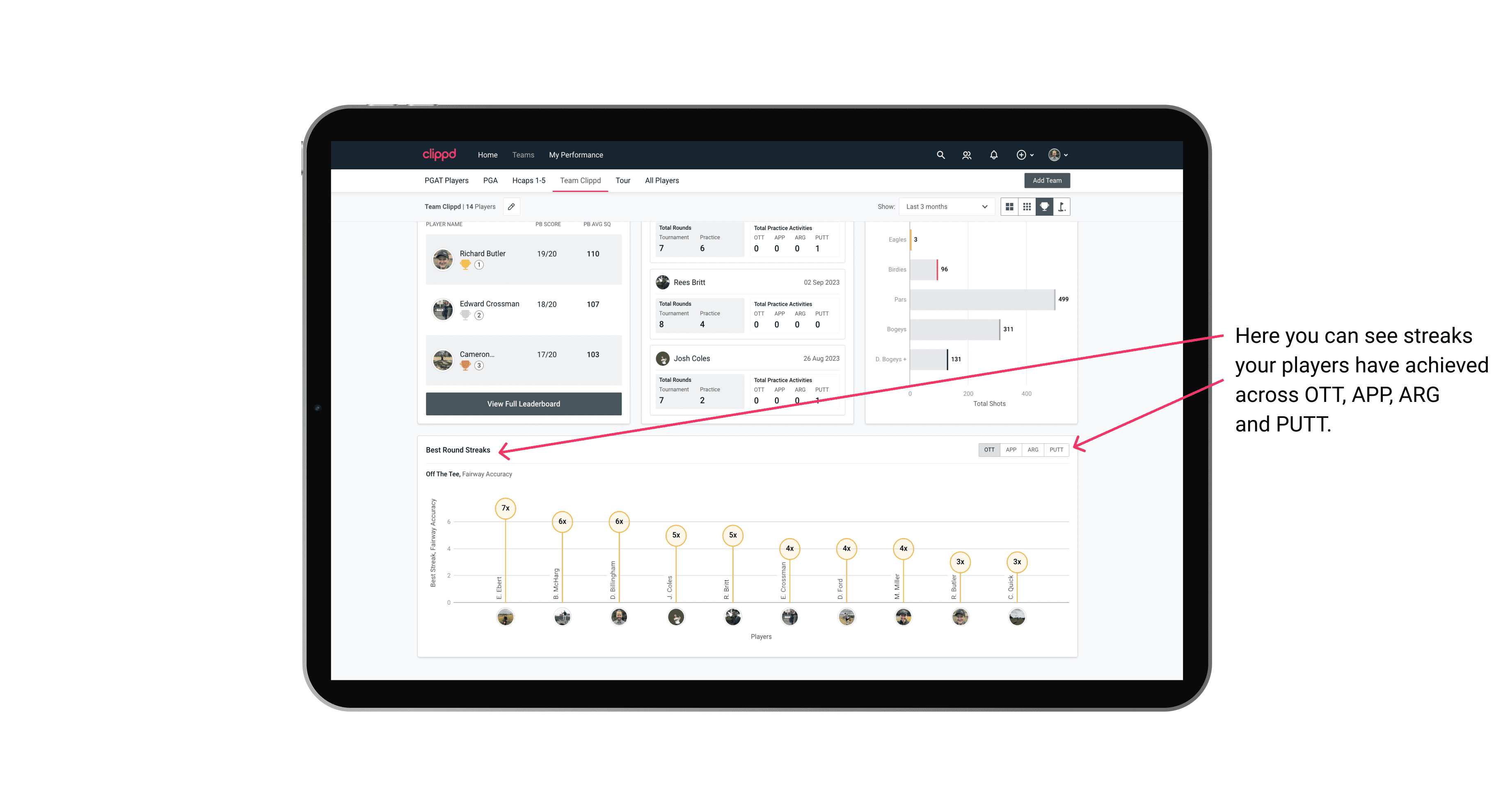Click the edit pencil icon next to Team Clippd

[x=513, y=207]
